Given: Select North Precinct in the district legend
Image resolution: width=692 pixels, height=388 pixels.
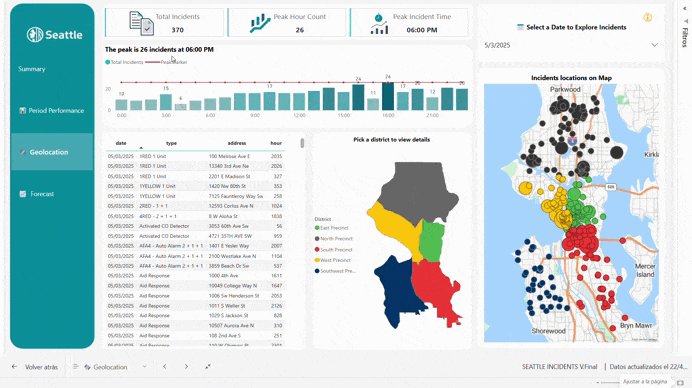Looking at the screenshot, I should click(x=333, y=238).
